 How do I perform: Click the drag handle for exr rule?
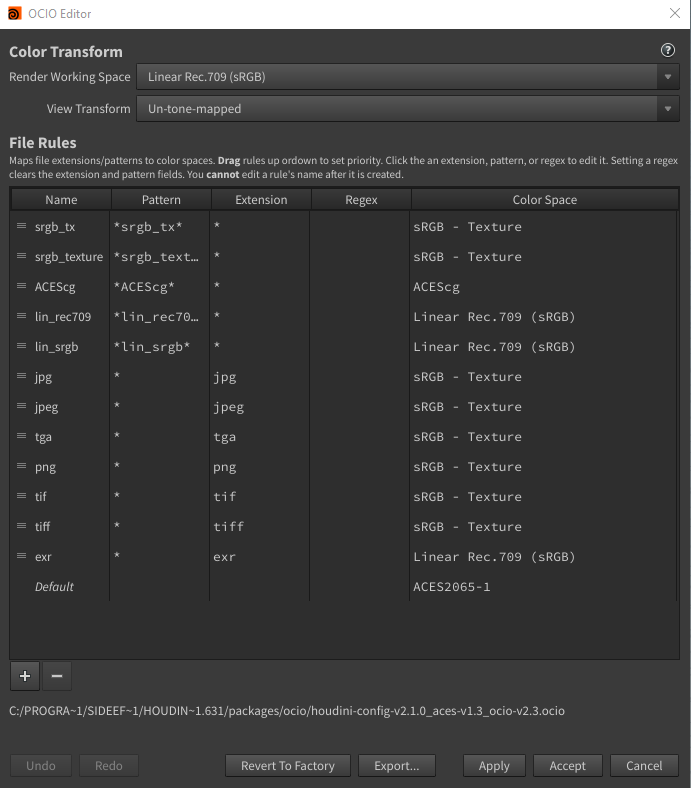22,556
